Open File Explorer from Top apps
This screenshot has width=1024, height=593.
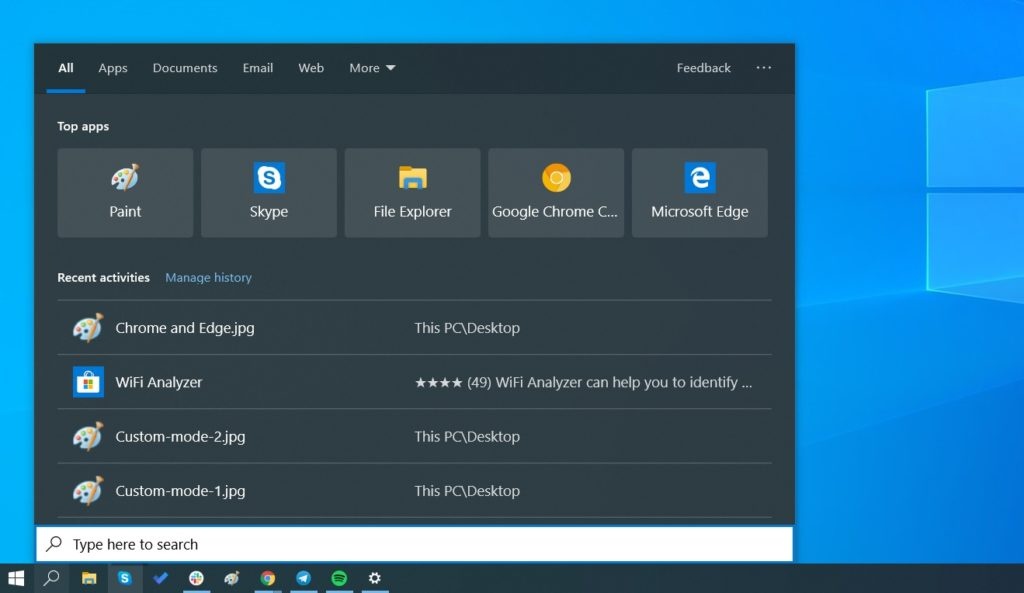point(412,192)
